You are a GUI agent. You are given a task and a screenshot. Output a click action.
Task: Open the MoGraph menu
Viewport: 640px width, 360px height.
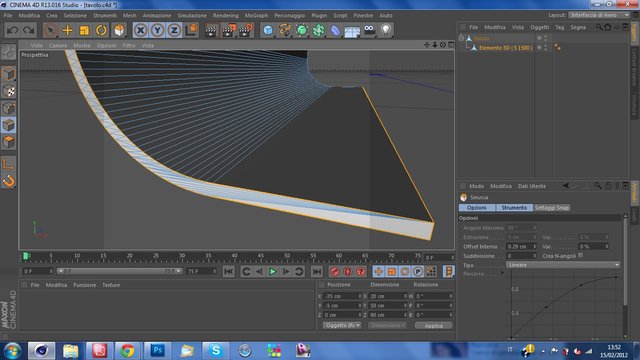[x=256, y=16]
